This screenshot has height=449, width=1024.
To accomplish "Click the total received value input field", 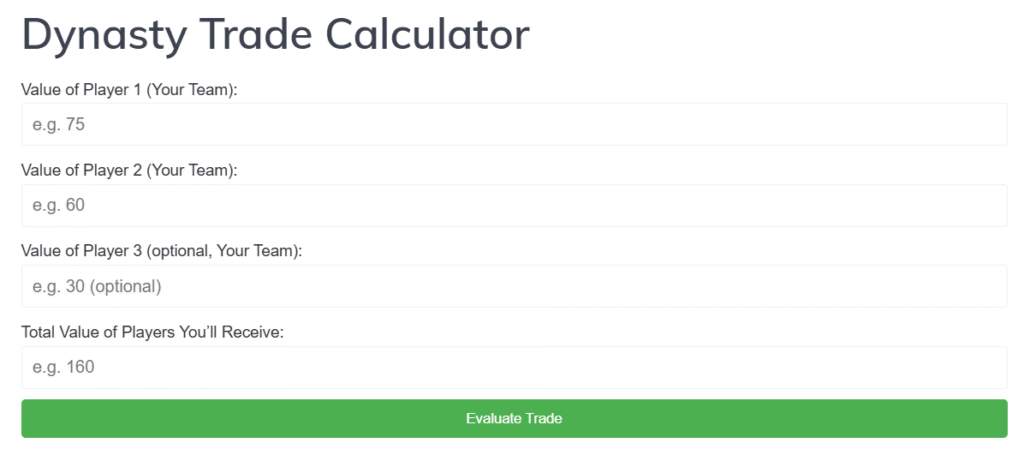I will pyautogui.click(x=514, y=368).
